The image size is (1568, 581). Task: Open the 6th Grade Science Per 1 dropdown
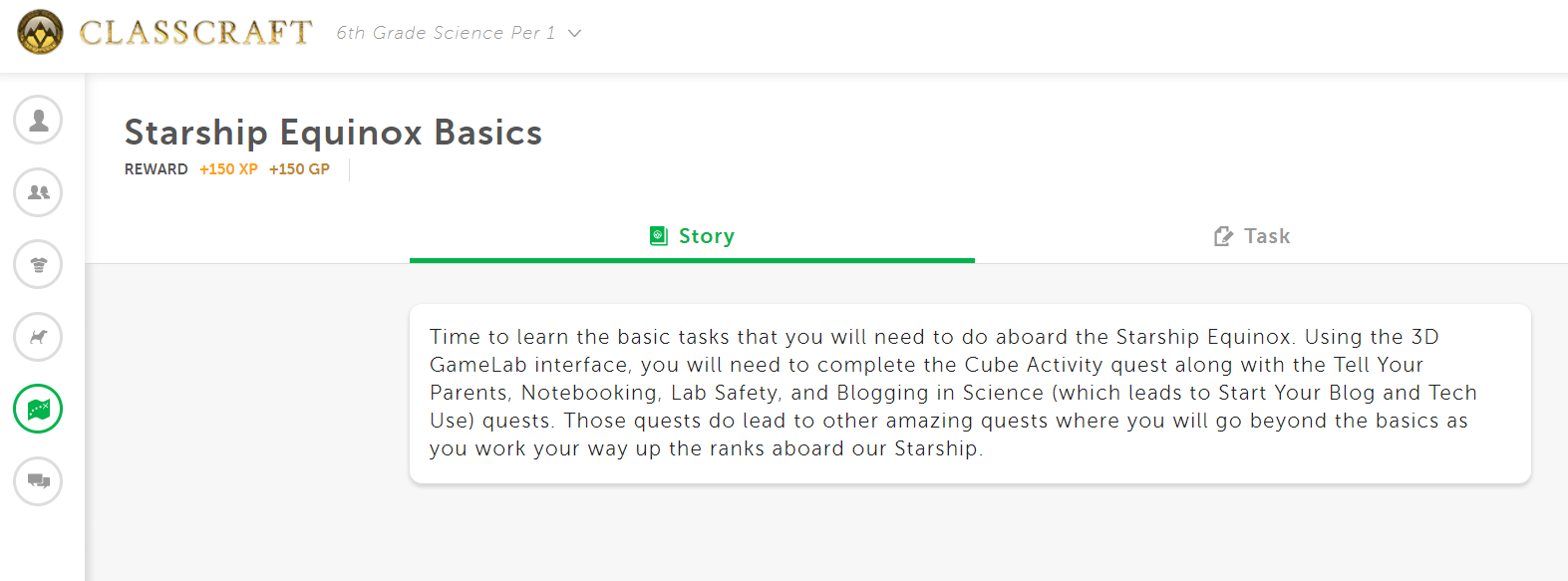(459, 33)
